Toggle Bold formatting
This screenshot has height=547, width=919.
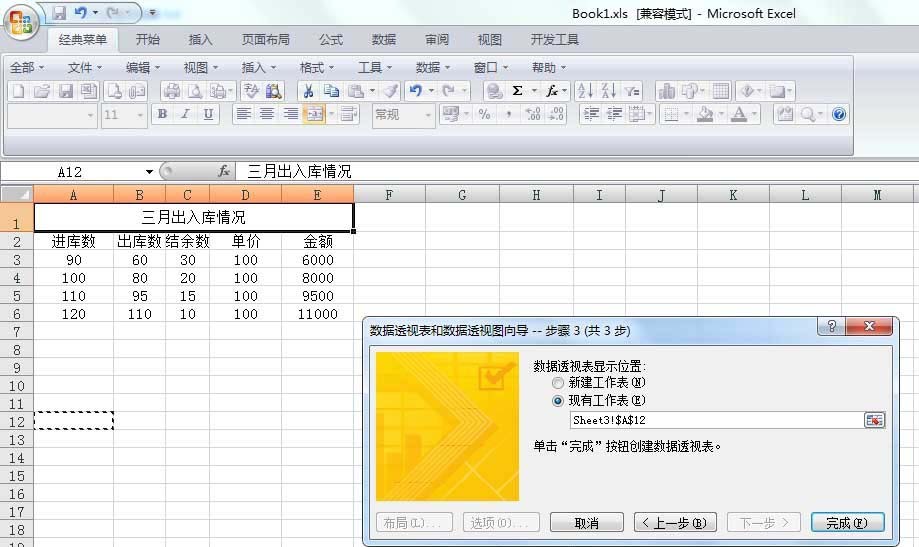pos(162,114)
